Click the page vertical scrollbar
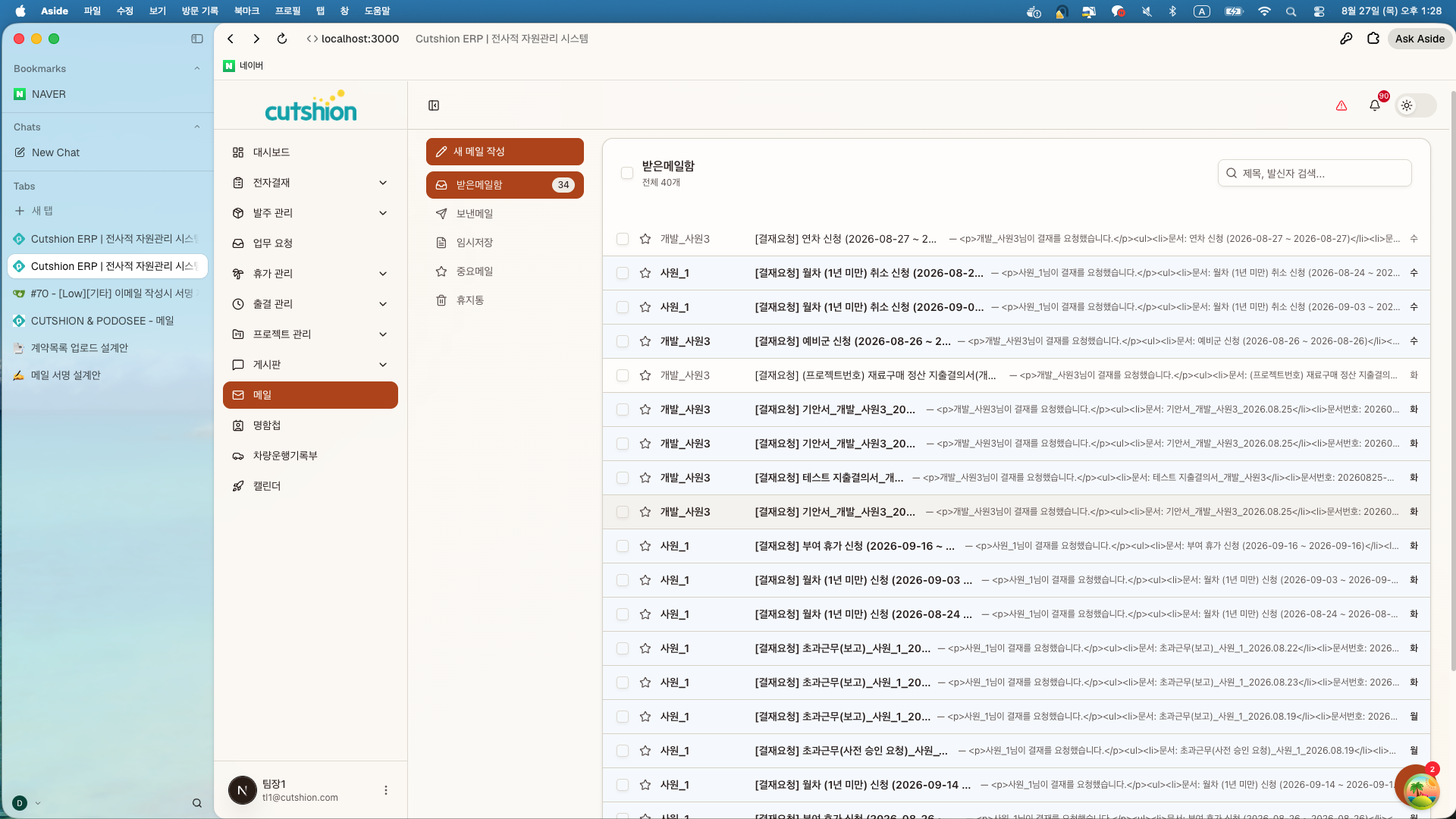Viewport: 1456px width, 819px height. pos(1452,379)
